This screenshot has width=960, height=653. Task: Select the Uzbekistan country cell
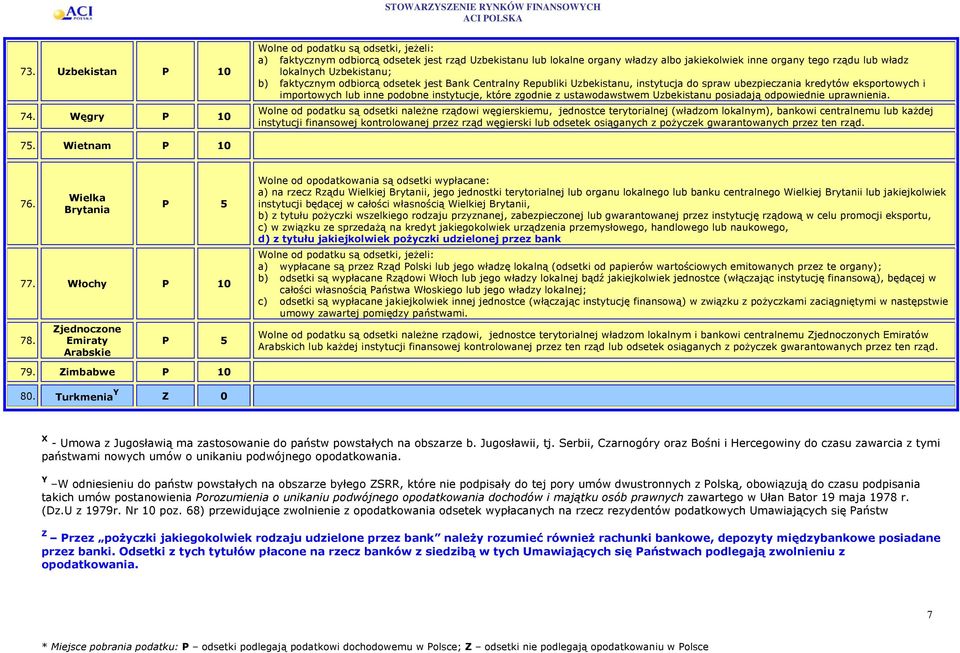point(87,72)
